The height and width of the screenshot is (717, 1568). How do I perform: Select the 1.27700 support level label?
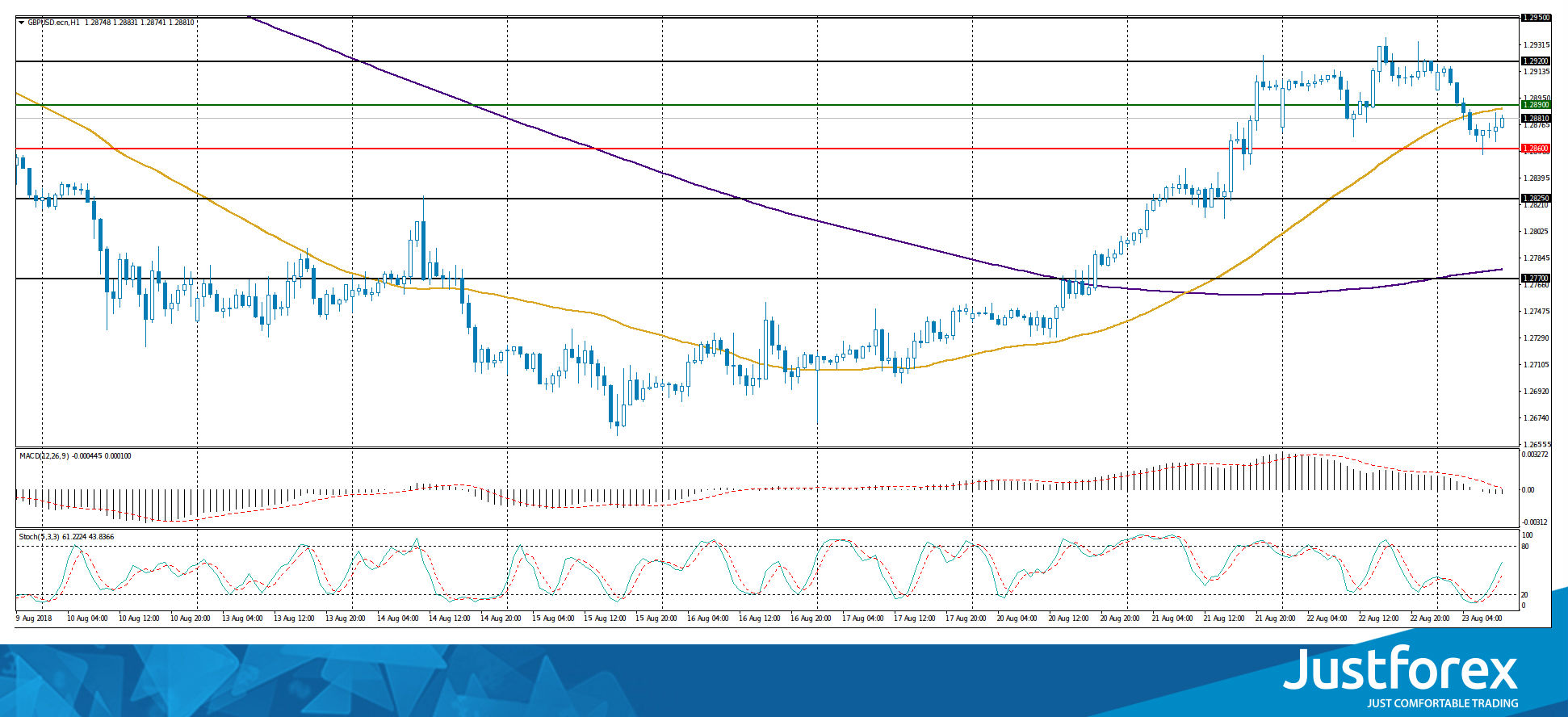1535,279
